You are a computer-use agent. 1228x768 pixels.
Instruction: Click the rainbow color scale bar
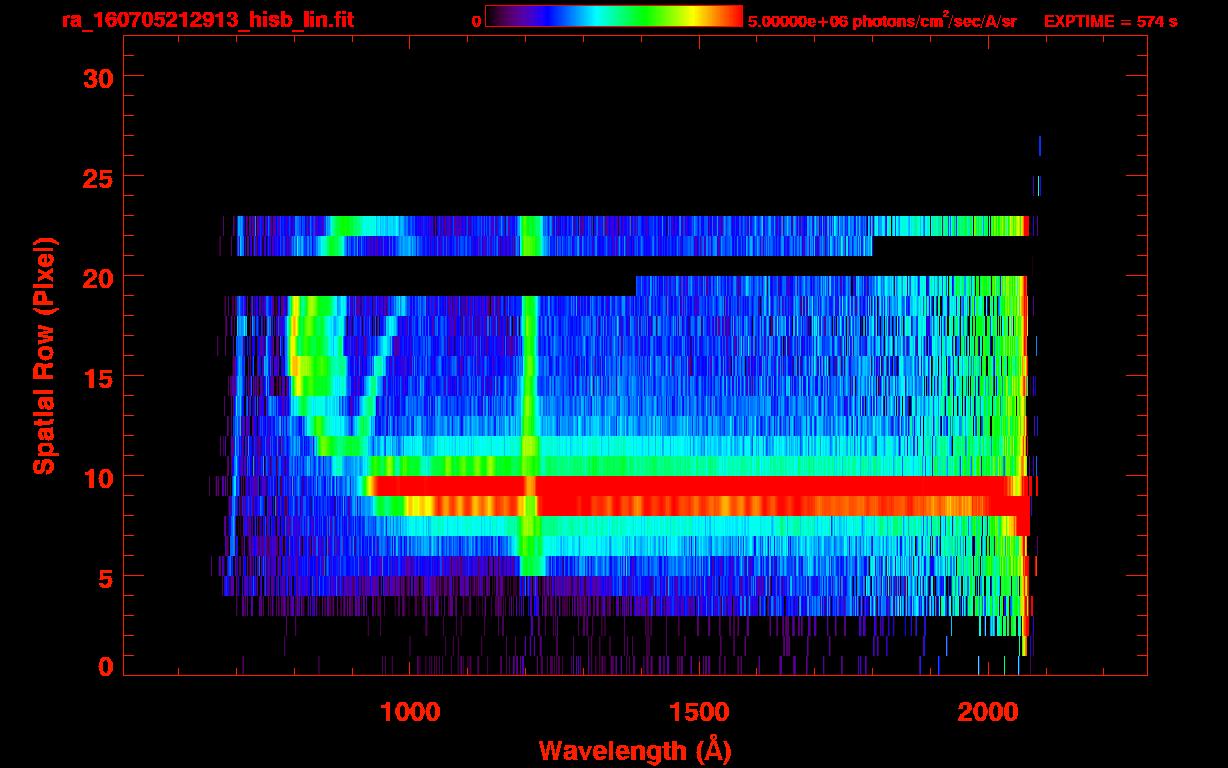[x=613, y=16]
